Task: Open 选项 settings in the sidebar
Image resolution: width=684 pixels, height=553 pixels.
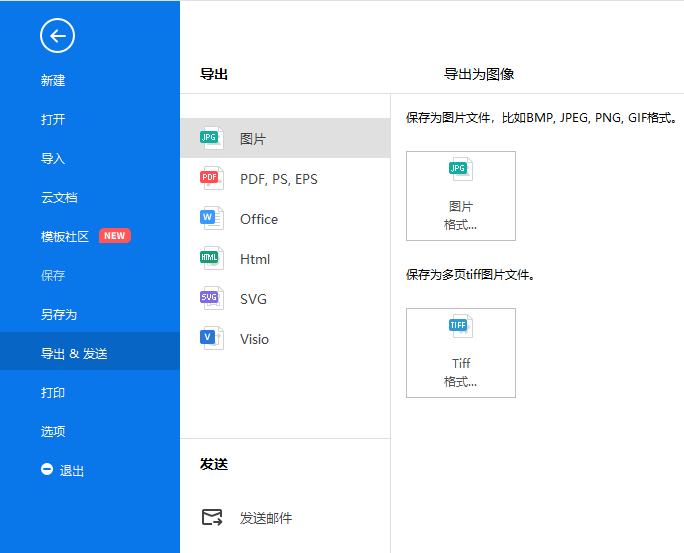Action: pyautogui.click(x=53, y=432)
